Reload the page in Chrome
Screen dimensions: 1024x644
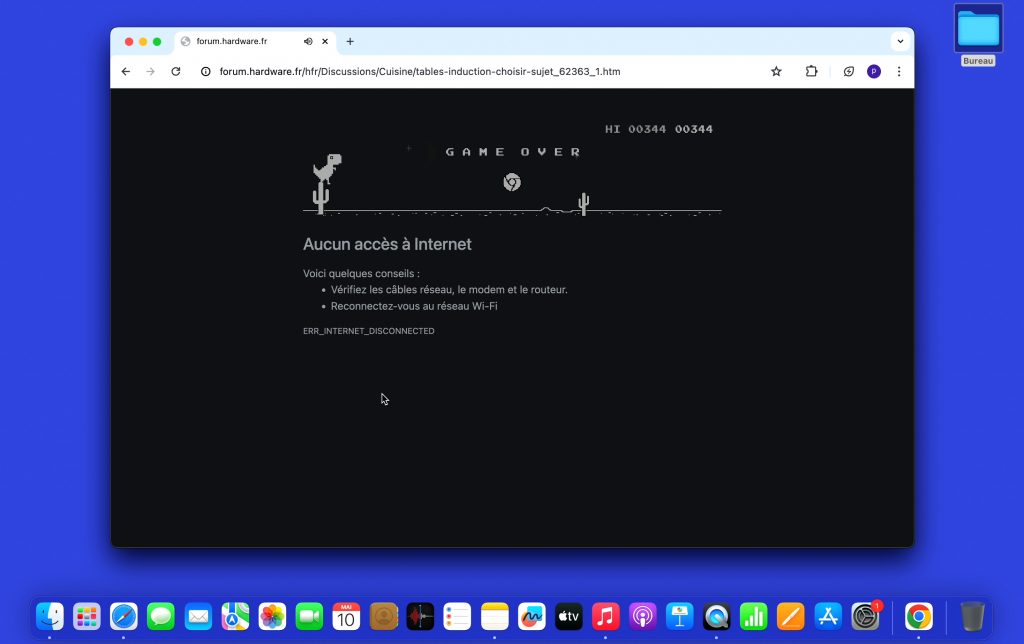click(x=176, y=72)
